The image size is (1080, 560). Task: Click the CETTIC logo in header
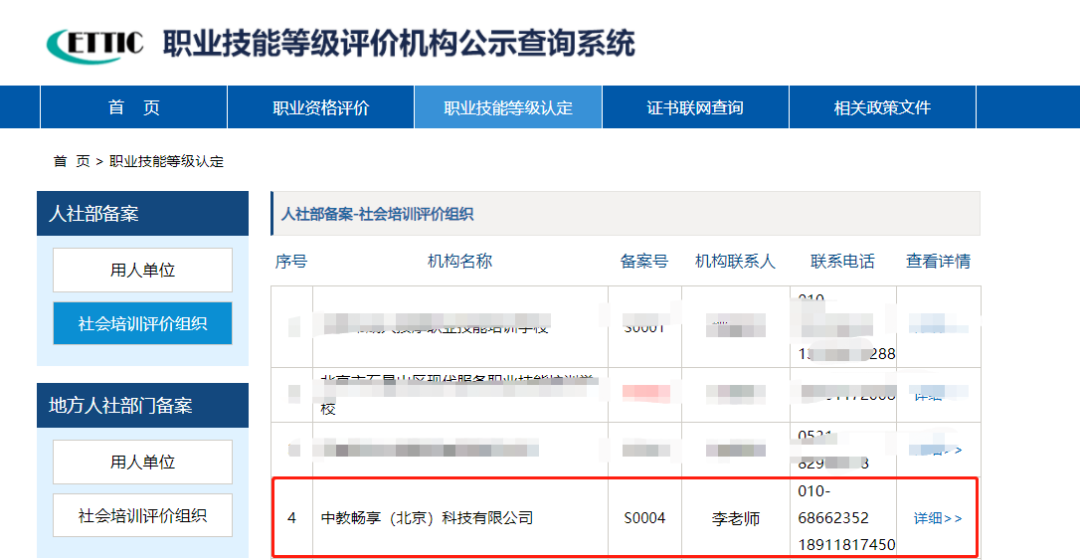pyautogui.click(x=96, y=43)
